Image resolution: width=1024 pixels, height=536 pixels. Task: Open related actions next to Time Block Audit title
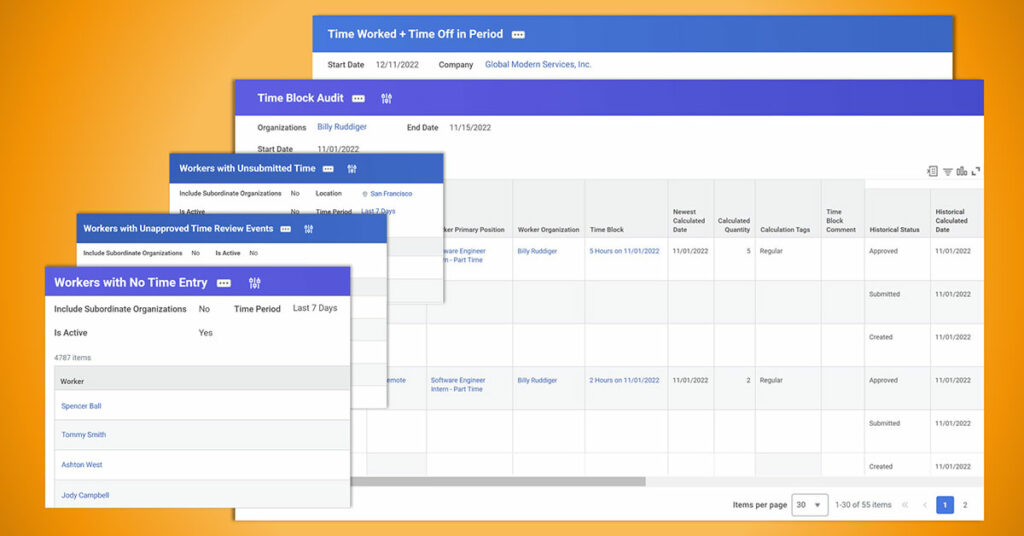pos(359,99)
